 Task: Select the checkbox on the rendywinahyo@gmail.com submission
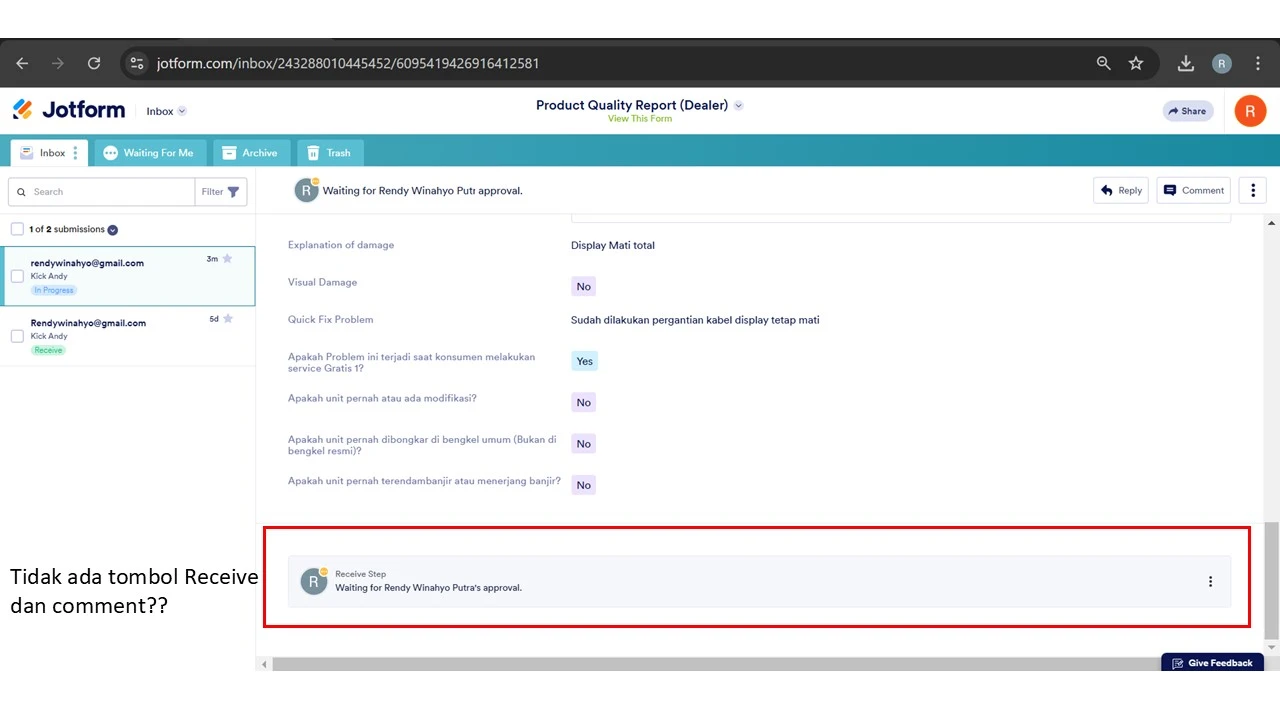click(17, 276)
